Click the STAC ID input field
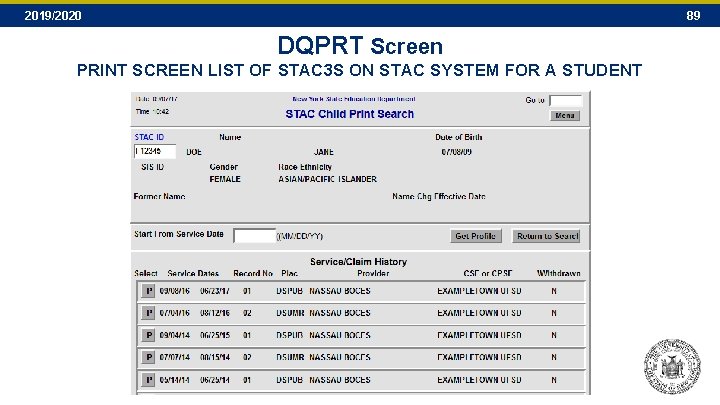This screenshot has width=720, height=405. coord(155,151)
